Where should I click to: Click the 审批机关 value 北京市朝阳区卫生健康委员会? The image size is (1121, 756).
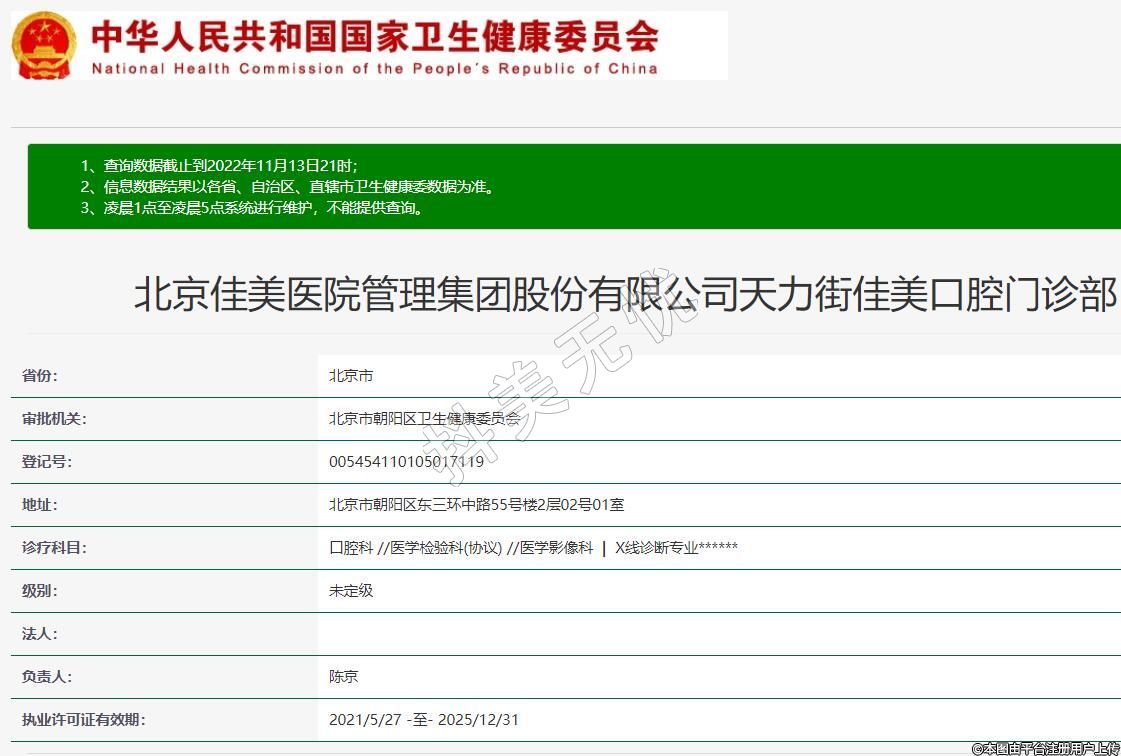[425, 419]
